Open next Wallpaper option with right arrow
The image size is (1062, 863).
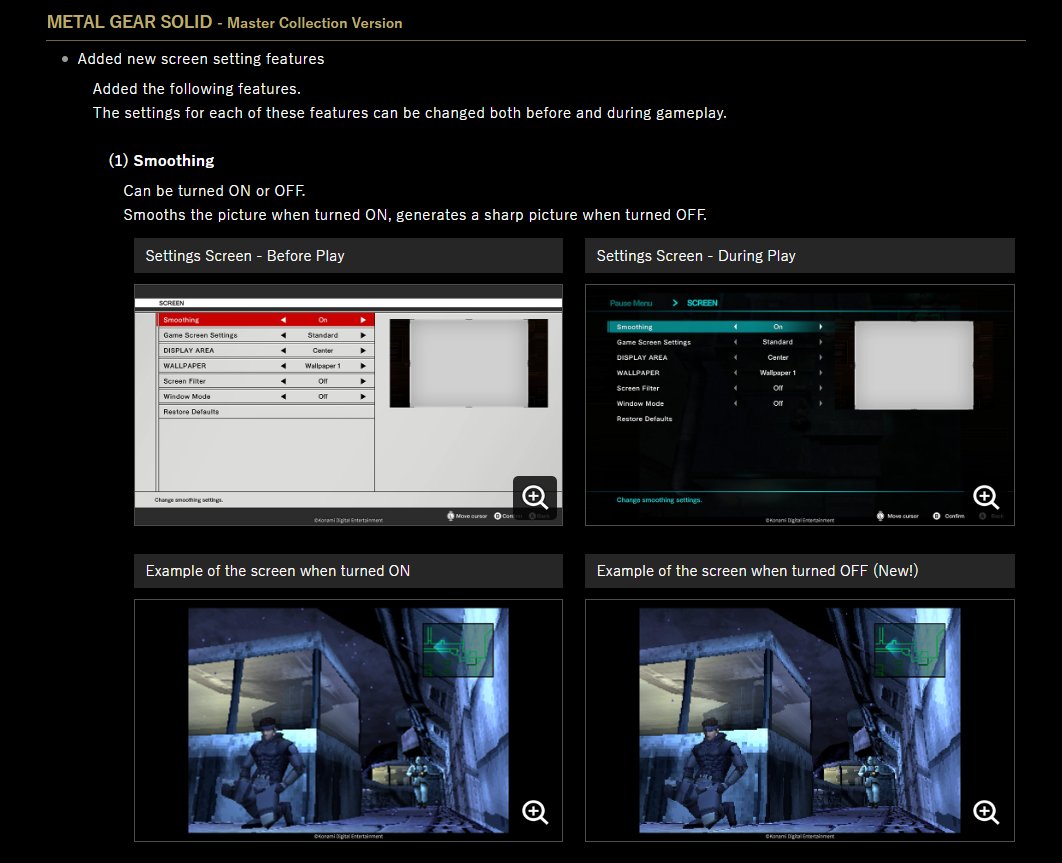[x=362, y=366]
